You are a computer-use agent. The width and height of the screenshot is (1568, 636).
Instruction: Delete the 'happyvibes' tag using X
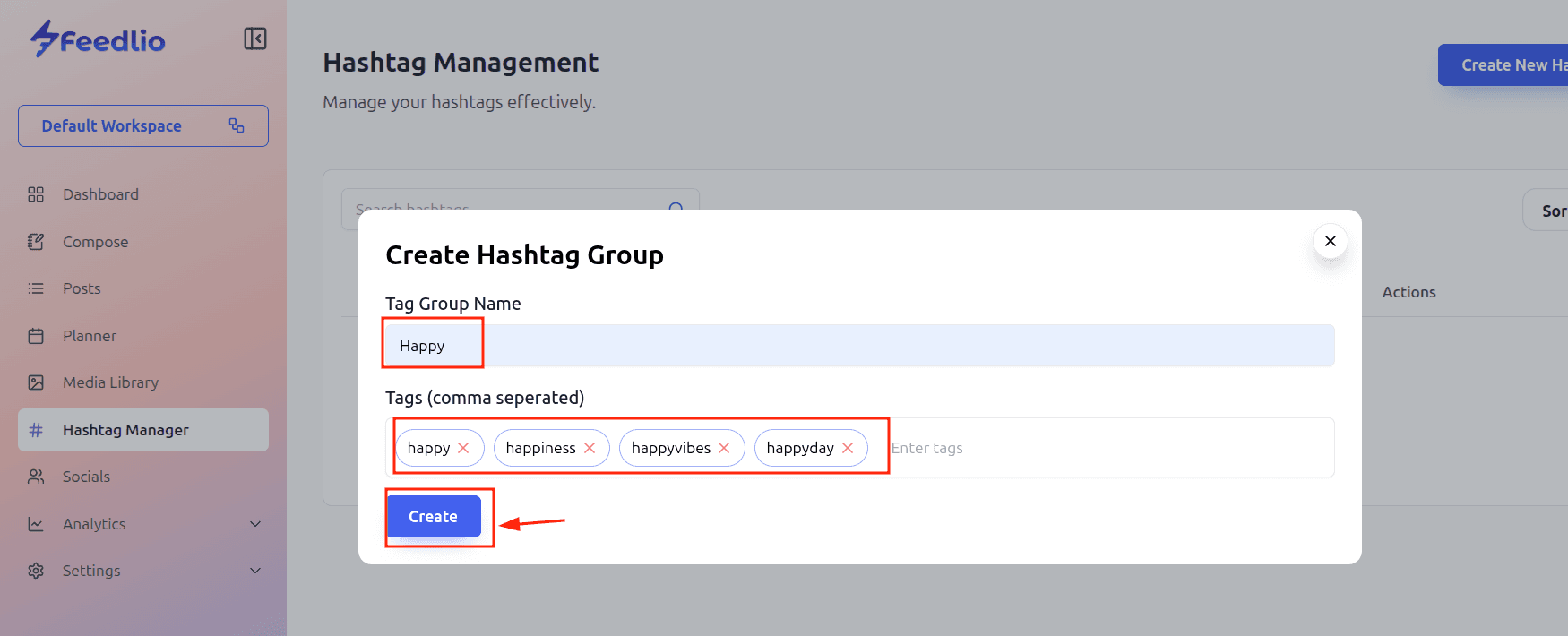724,448
